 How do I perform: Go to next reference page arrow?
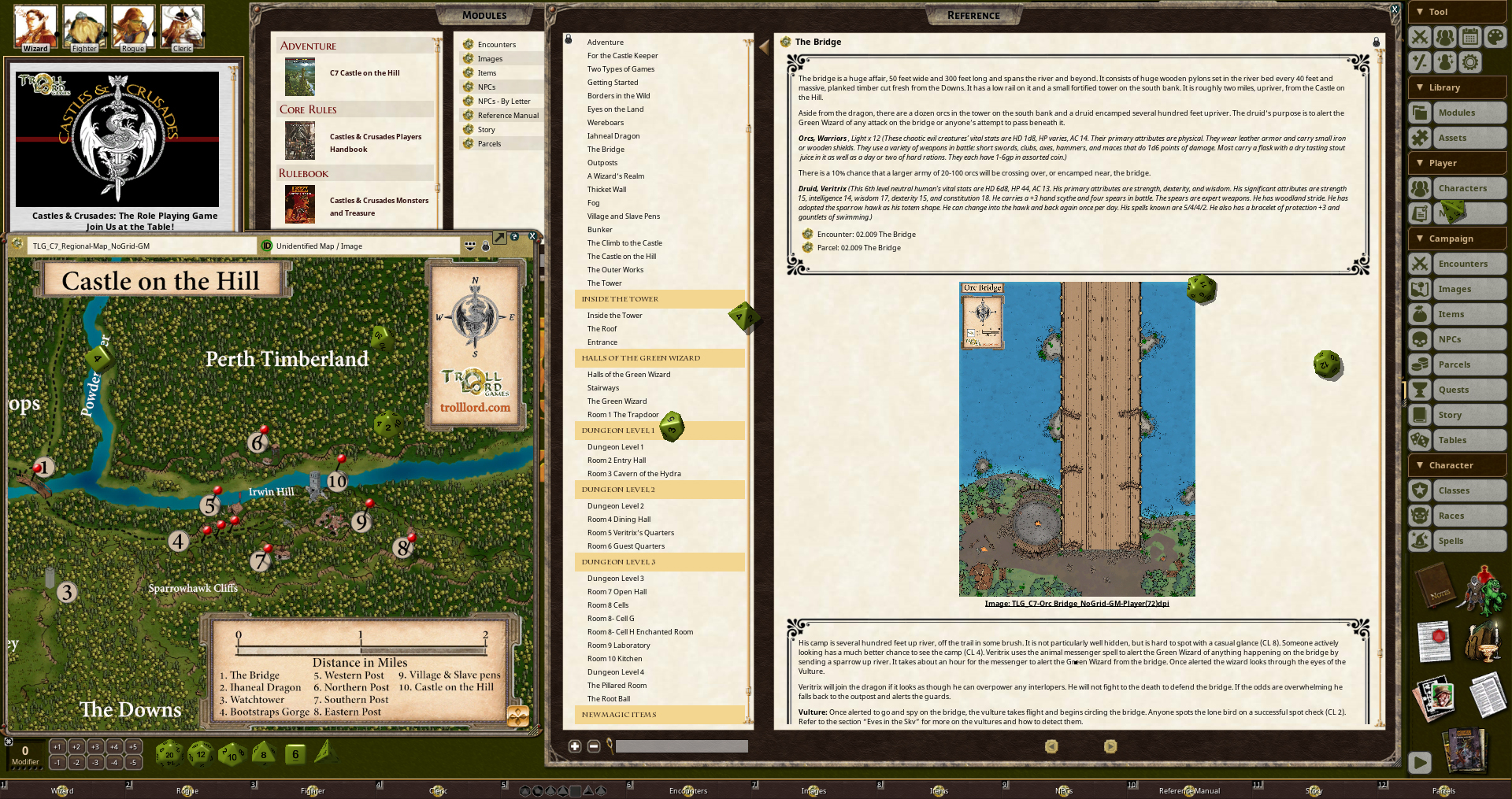pos(1110,746)
